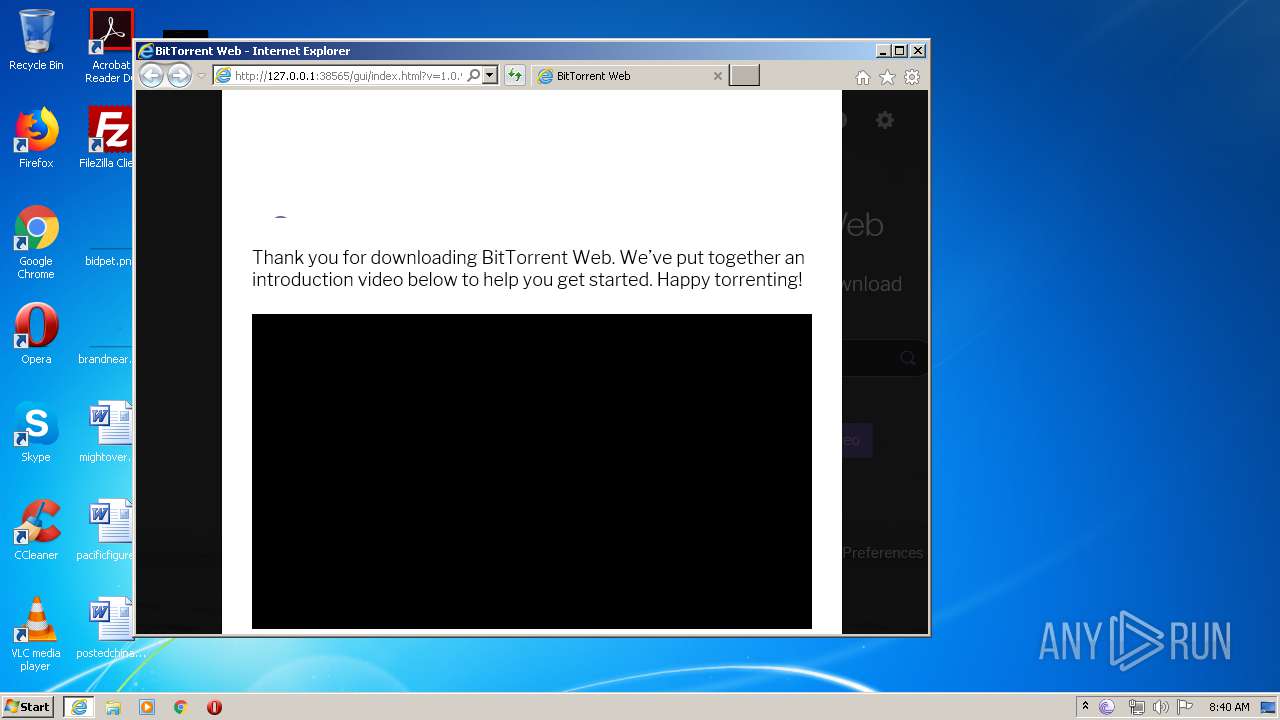Image resolution: width=1280 pixels, height=720 pixels.
Task: Click the dimmed Preferences link
Action: click(882, 552)
